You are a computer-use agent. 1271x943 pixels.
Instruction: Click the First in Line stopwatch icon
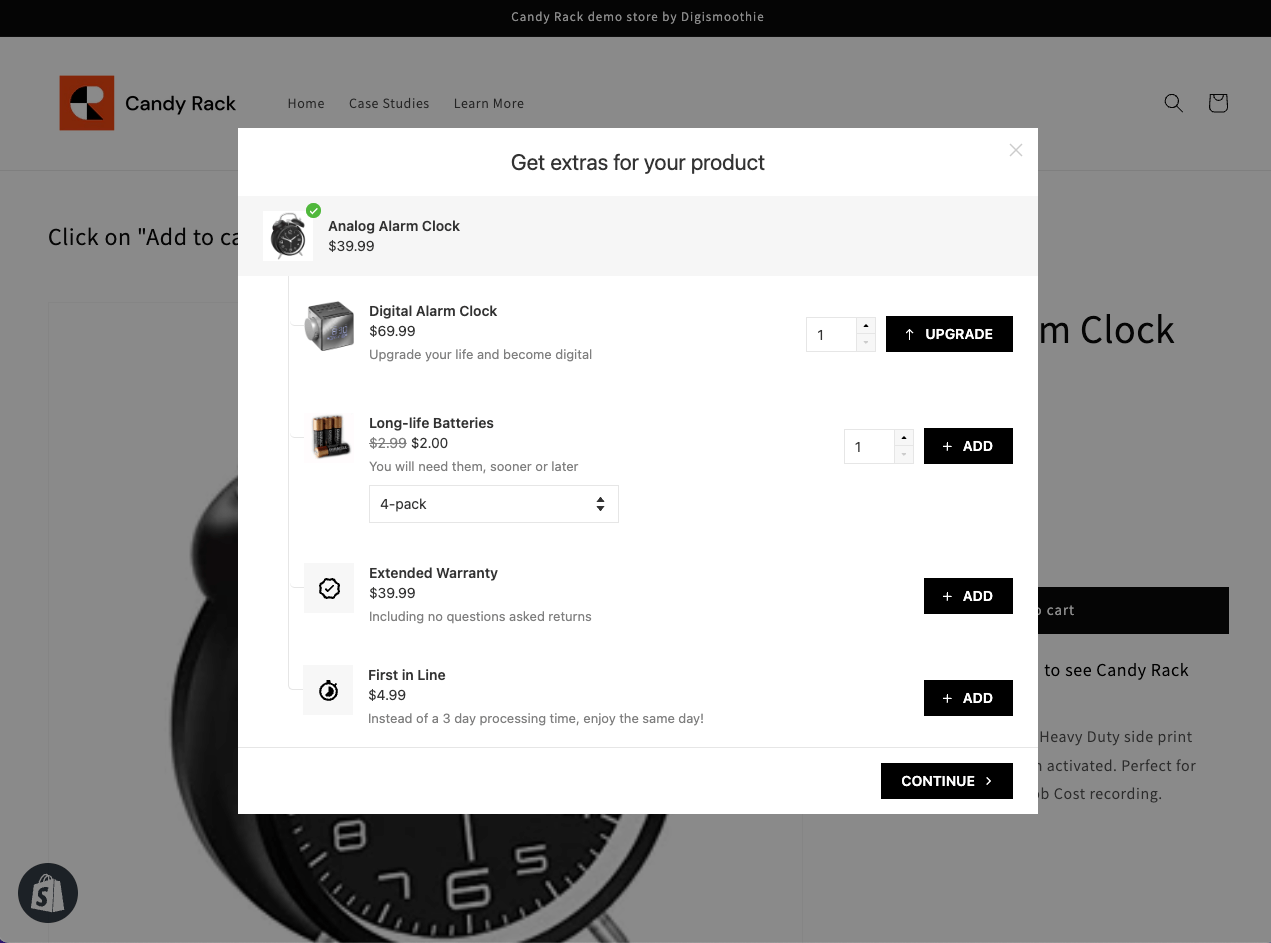point(328,690)
